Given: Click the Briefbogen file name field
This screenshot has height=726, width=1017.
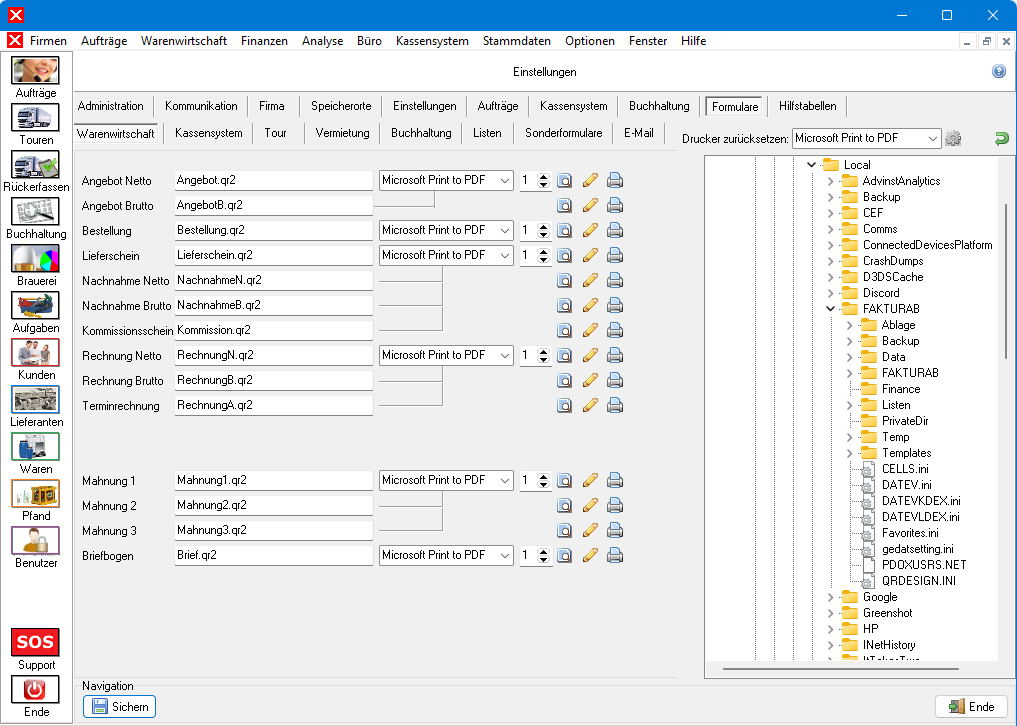Looking at the screenshot, I should click(x=272, y=555).
